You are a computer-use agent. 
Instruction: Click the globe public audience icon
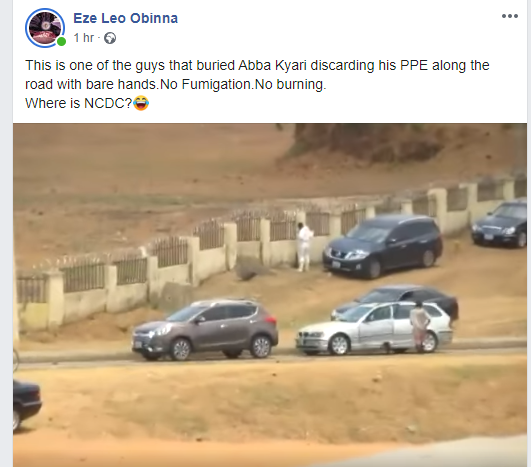(x=110, y=38)
